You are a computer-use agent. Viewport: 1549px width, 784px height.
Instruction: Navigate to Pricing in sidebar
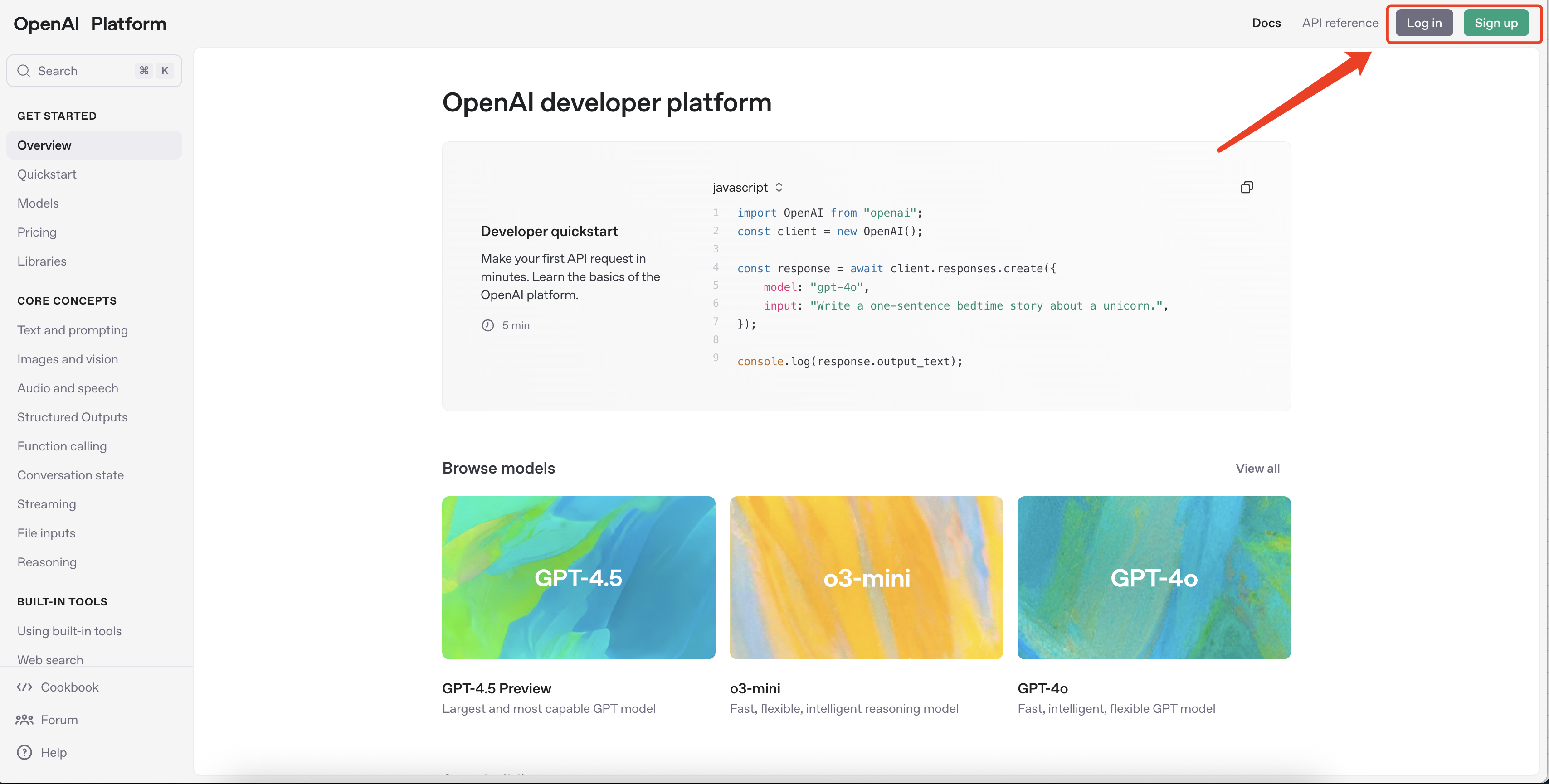point(37,232)
